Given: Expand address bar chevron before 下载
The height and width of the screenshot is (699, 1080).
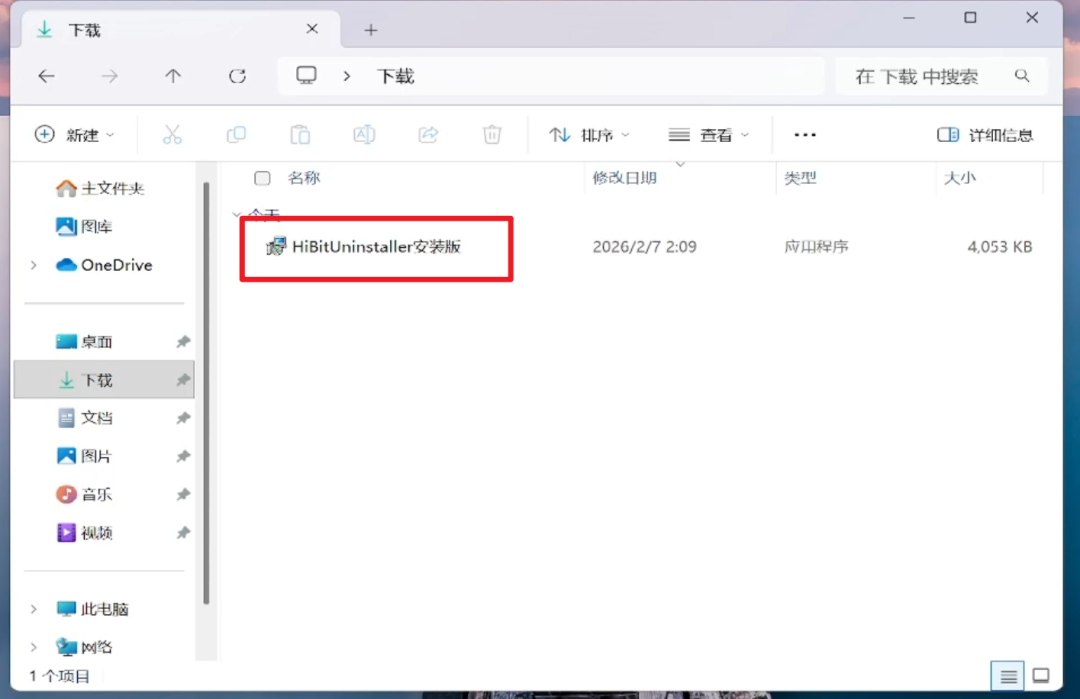Looking at the screenshot, I should click(x=346, y=76).
